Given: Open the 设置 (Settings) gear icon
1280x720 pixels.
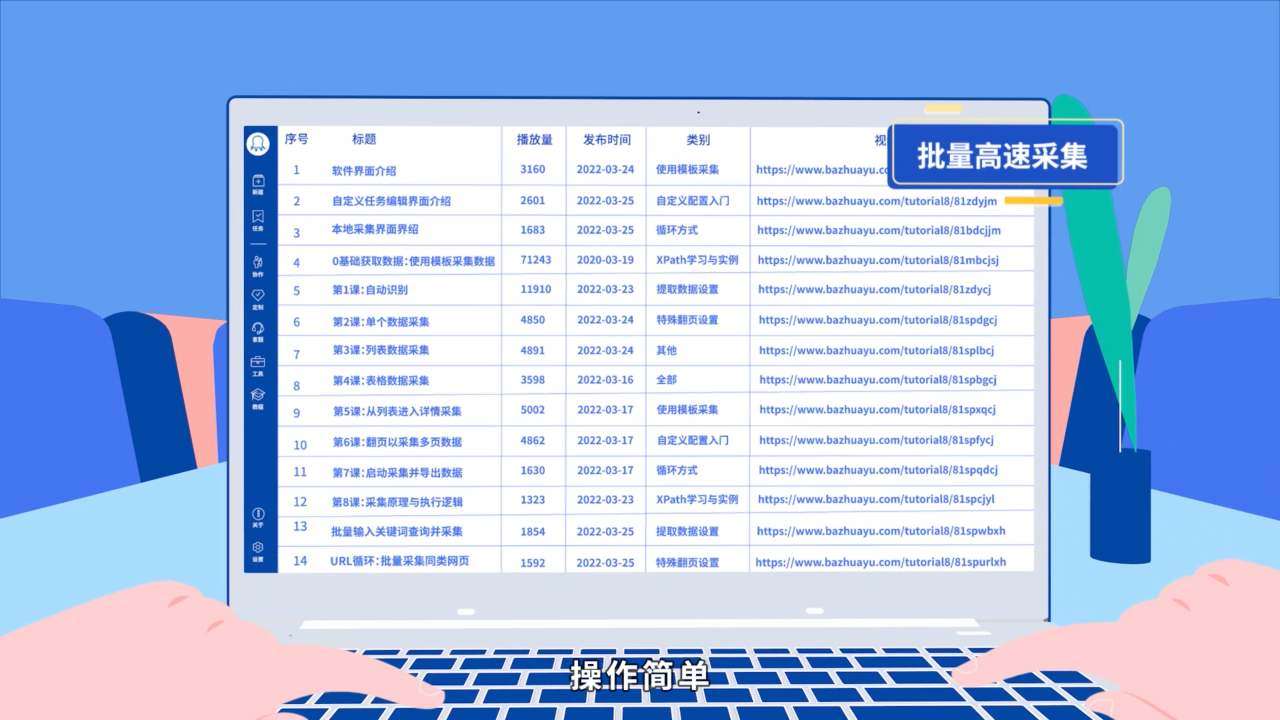Looking at the screenshot, I should click(258, 548).
